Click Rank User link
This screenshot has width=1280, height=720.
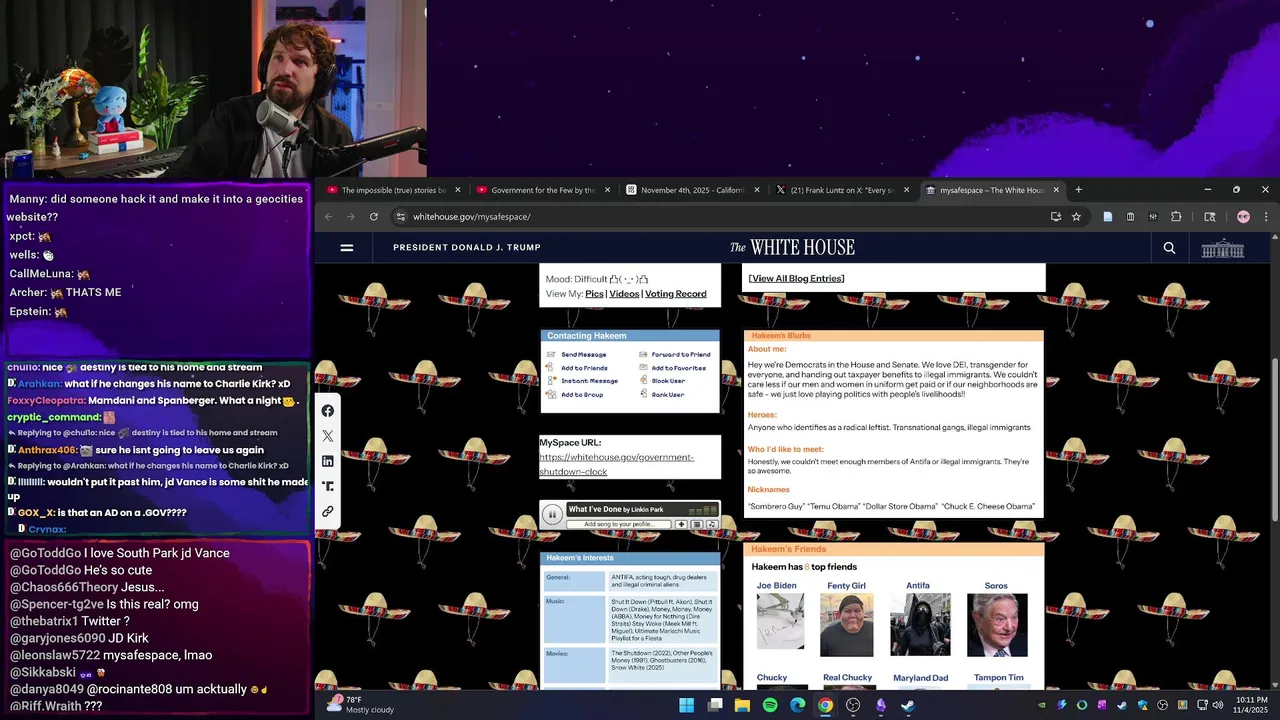pos(668,395)
